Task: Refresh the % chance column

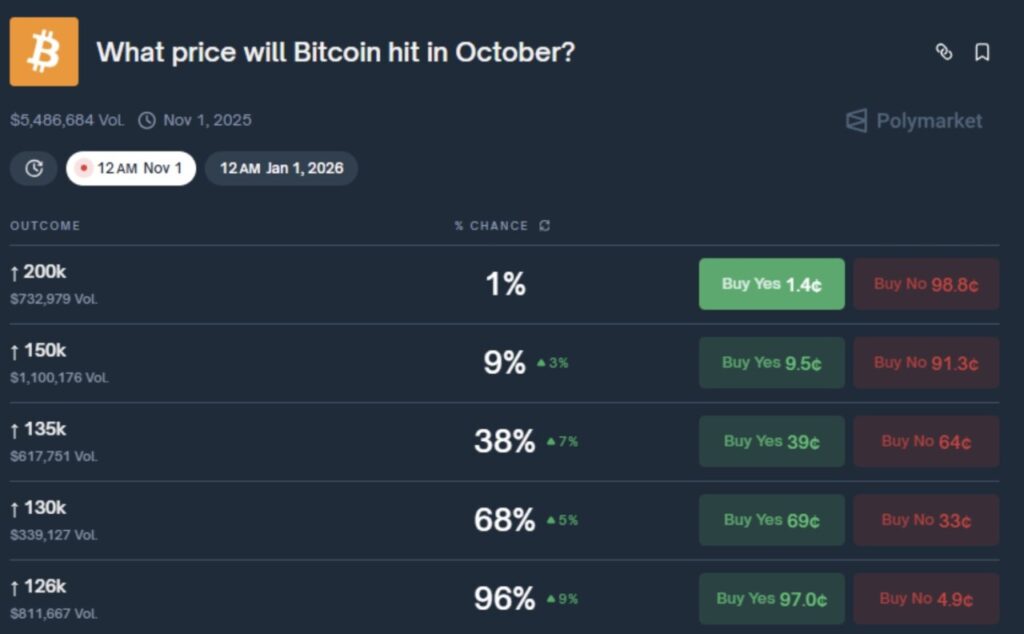Action: [545, 226]
